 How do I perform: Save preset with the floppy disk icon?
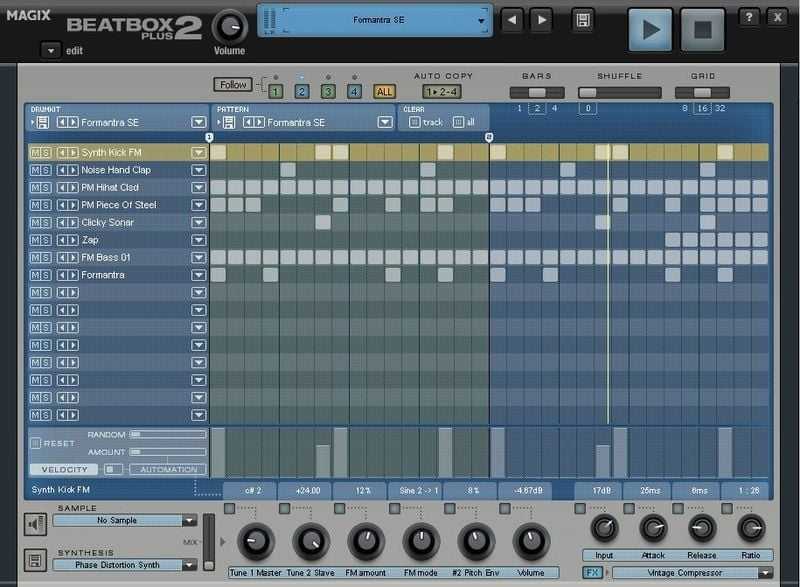pos(583,20)
